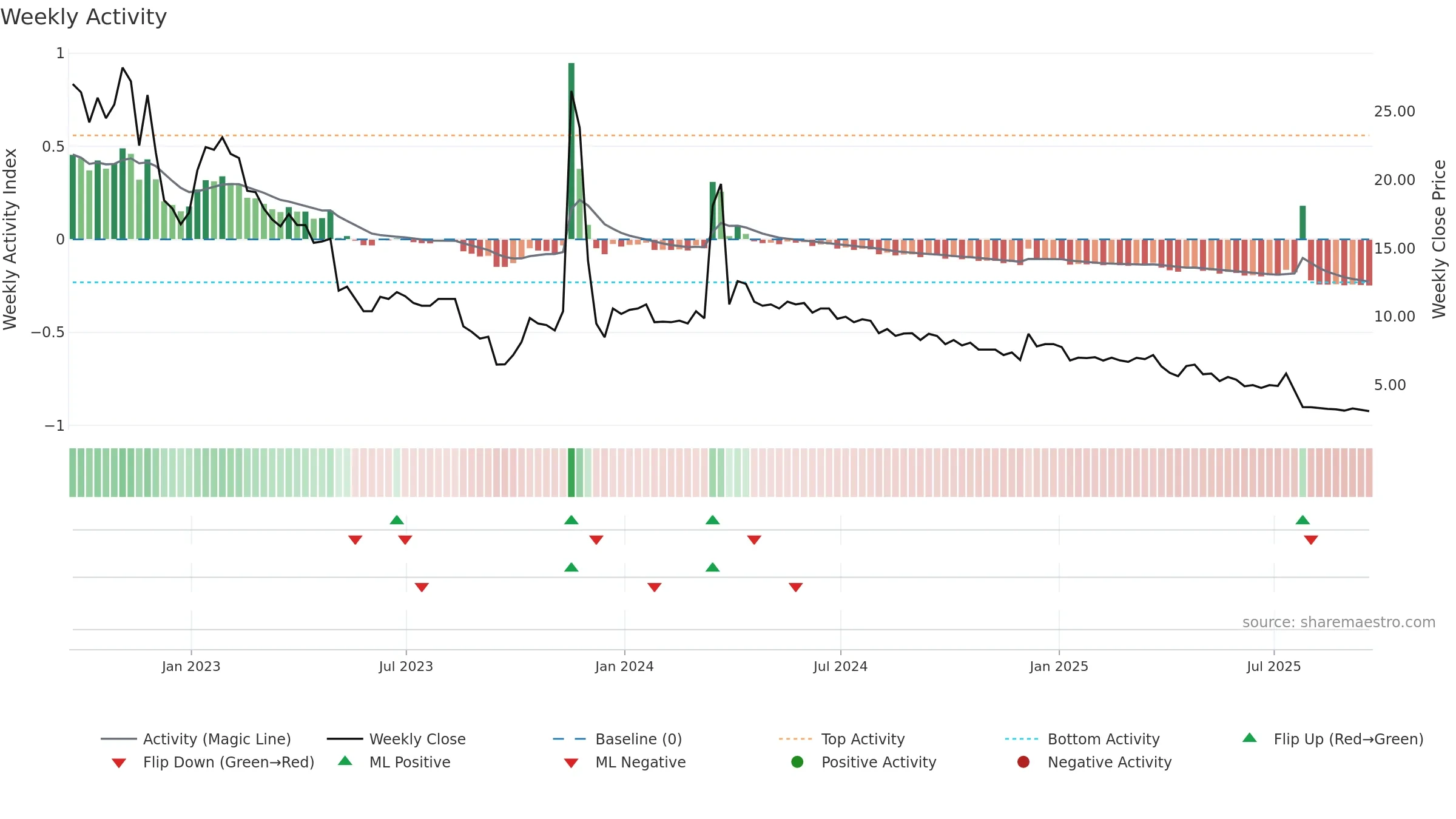Image resolution: width=1456 pixels, height=819 pixels.
Task: Toggle the Flip Down (Green→Red) legend entry
Action: coord(212,762)
